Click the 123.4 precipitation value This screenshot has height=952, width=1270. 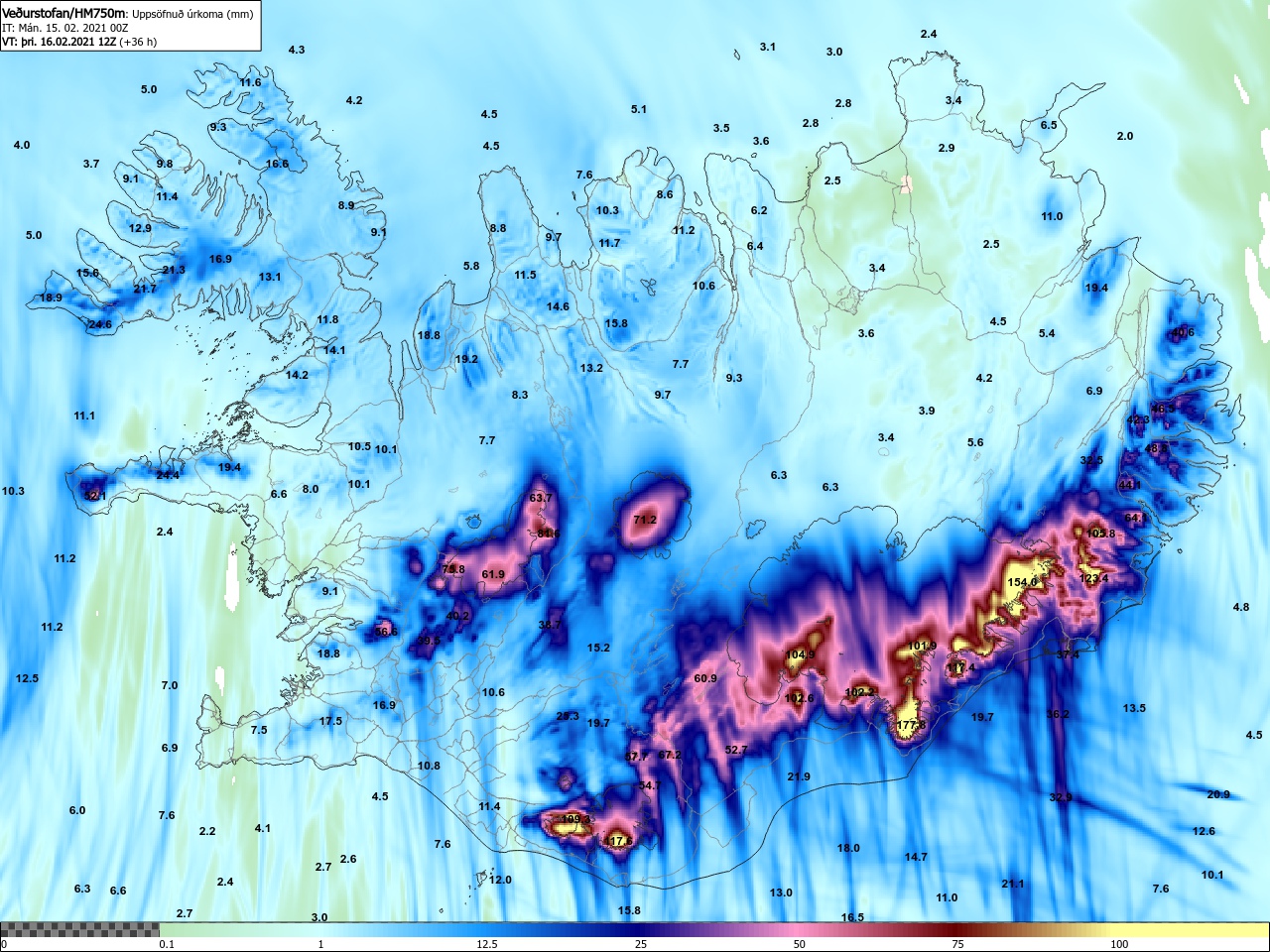pos(1093,578)
